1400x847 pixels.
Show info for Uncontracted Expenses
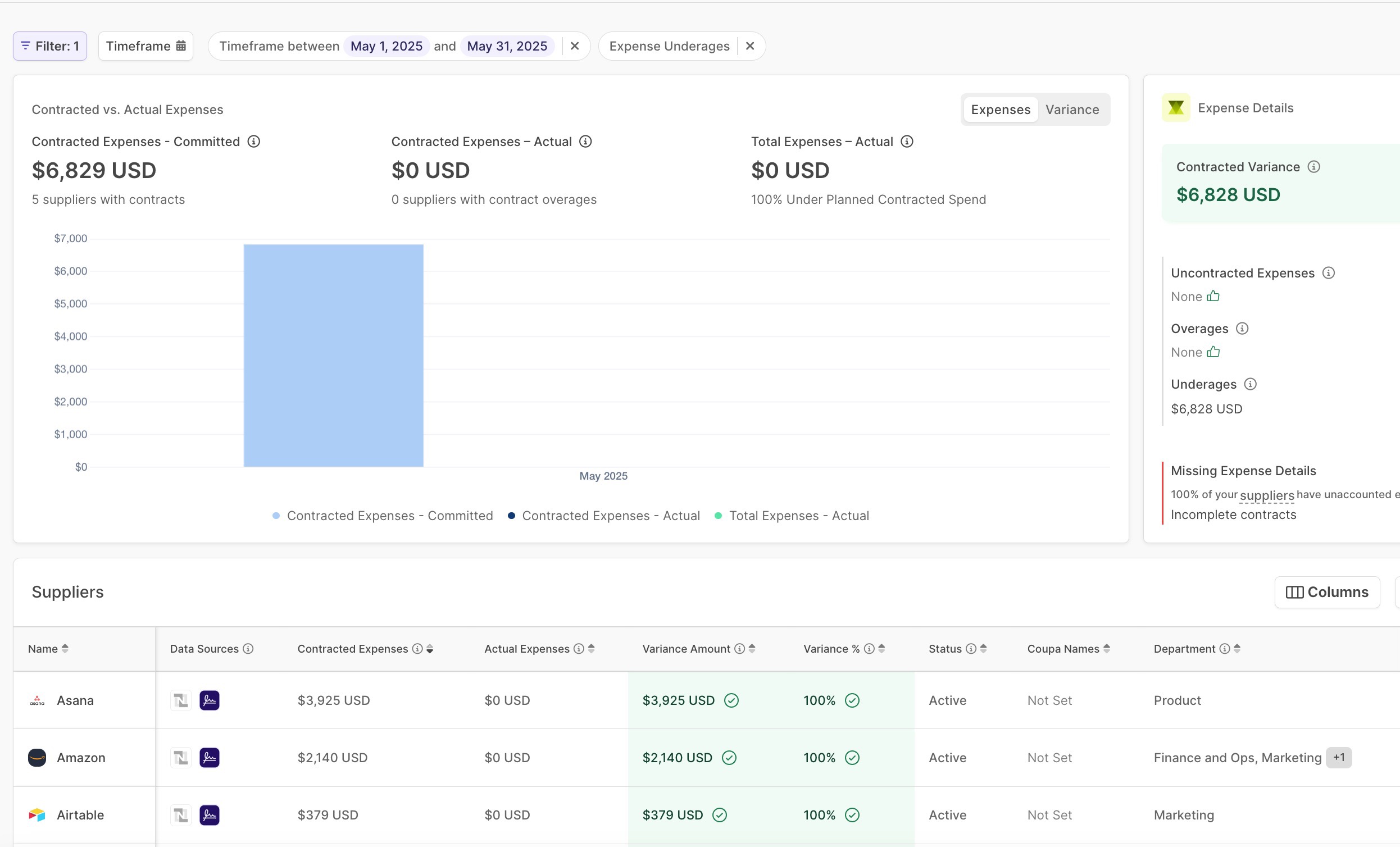[1329, 272]
